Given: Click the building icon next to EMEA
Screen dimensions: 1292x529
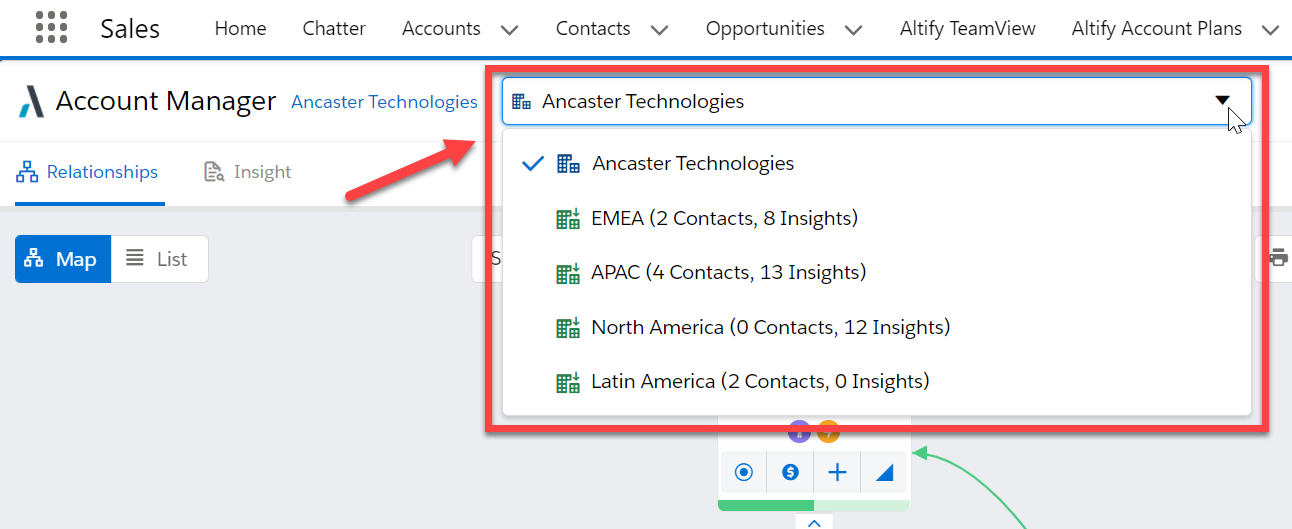Looking at the screenshot, I should point(568,218).
